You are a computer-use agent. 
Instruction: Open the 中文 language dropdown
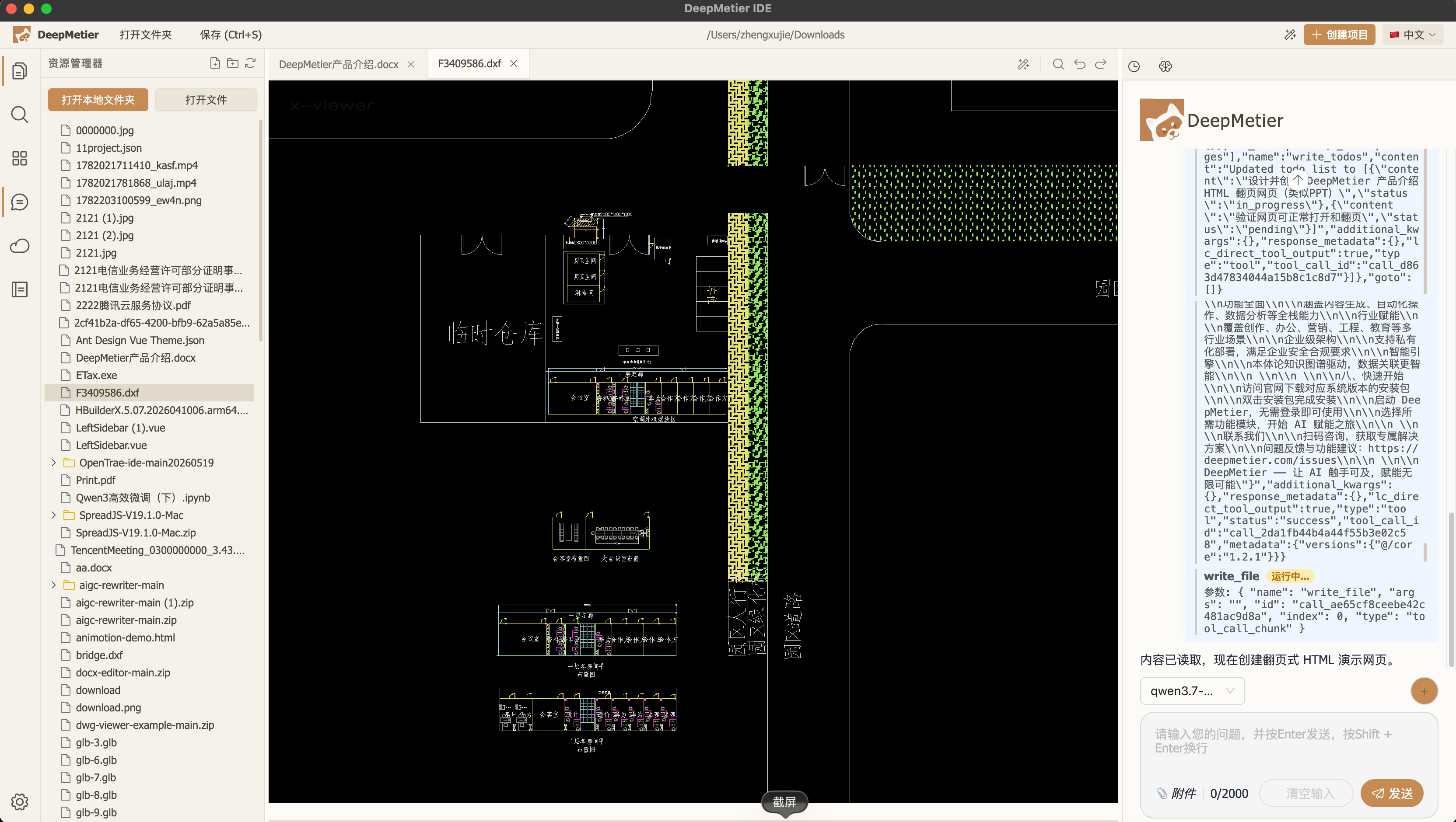[1413, 35]
